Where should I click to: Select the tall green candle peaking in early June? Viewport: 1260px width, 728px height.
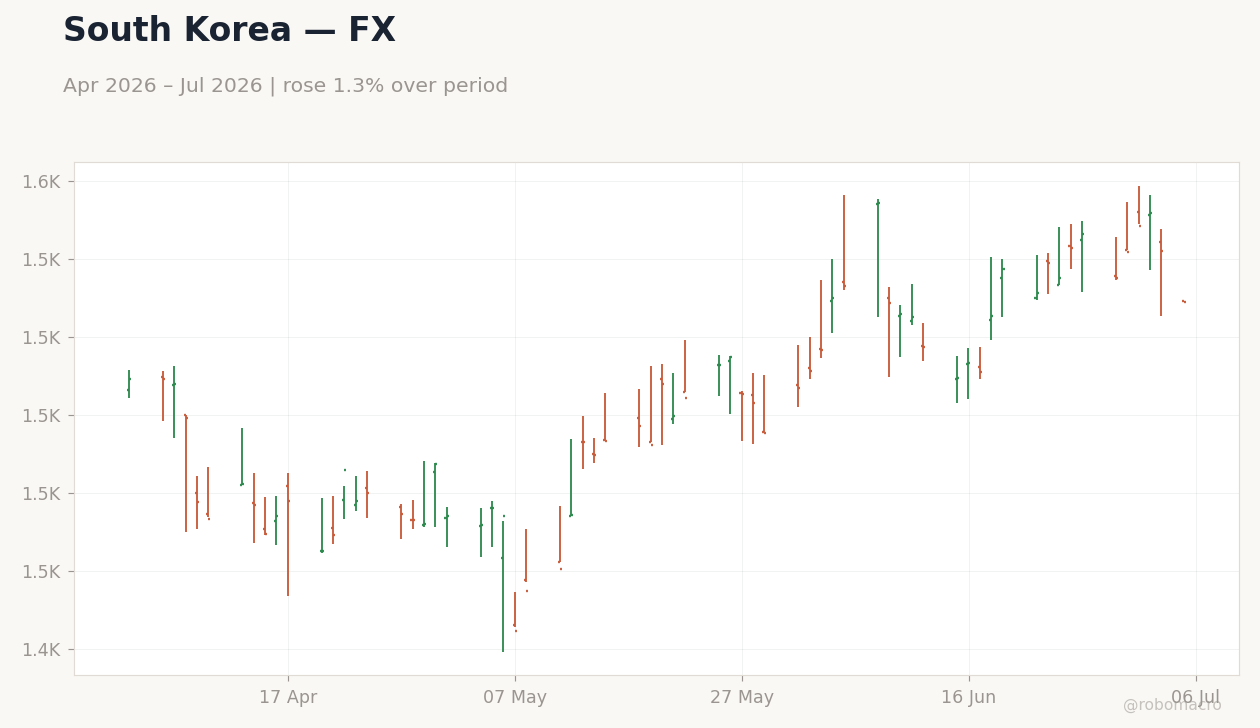click(x=878, y=258)
